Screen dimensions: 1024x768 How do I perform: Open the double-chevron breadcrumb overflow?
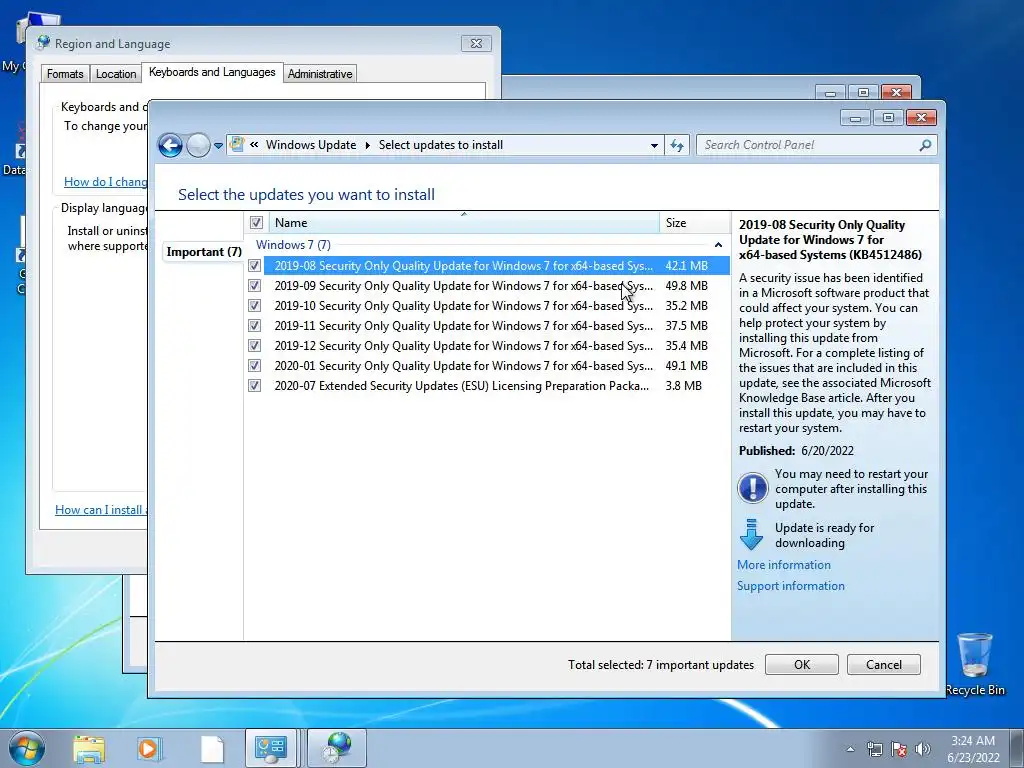254,145
